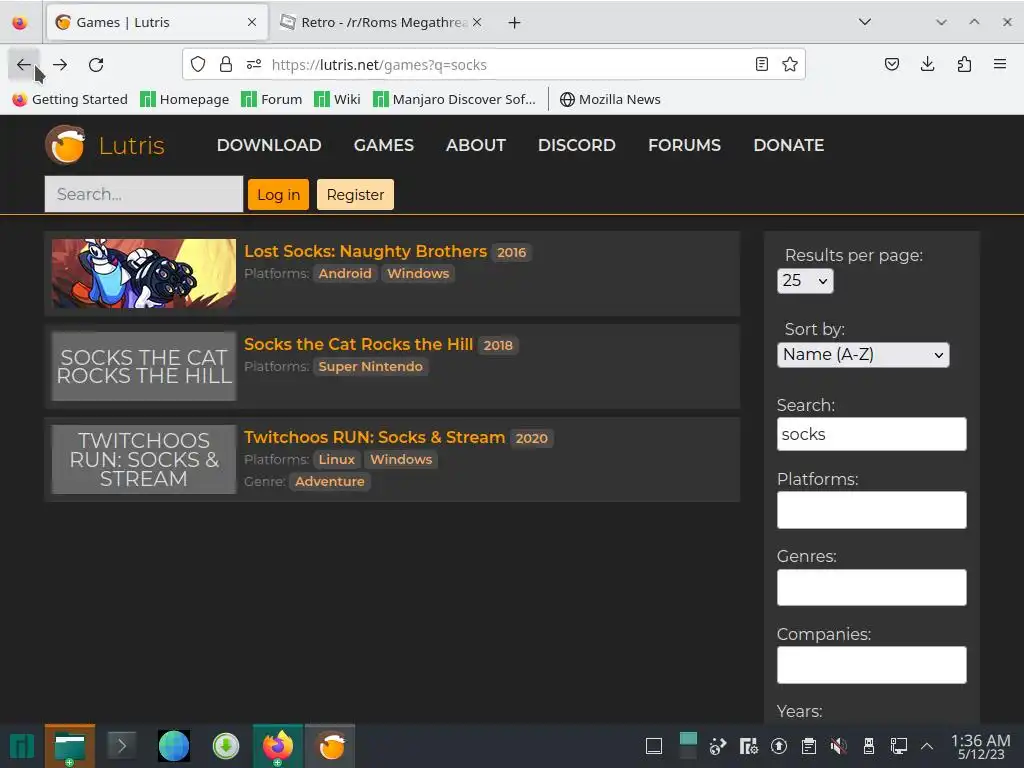This screenshot has height=768, width=1024.
Task: Click the Platforms filter field
Action: tap(872, 510)
